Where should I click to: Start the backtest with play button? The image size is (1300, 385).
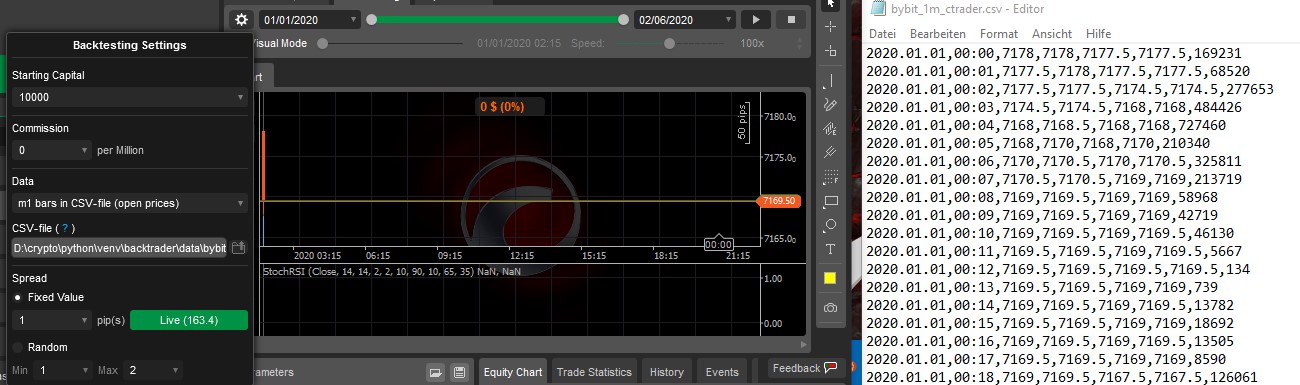click(756, 19)
